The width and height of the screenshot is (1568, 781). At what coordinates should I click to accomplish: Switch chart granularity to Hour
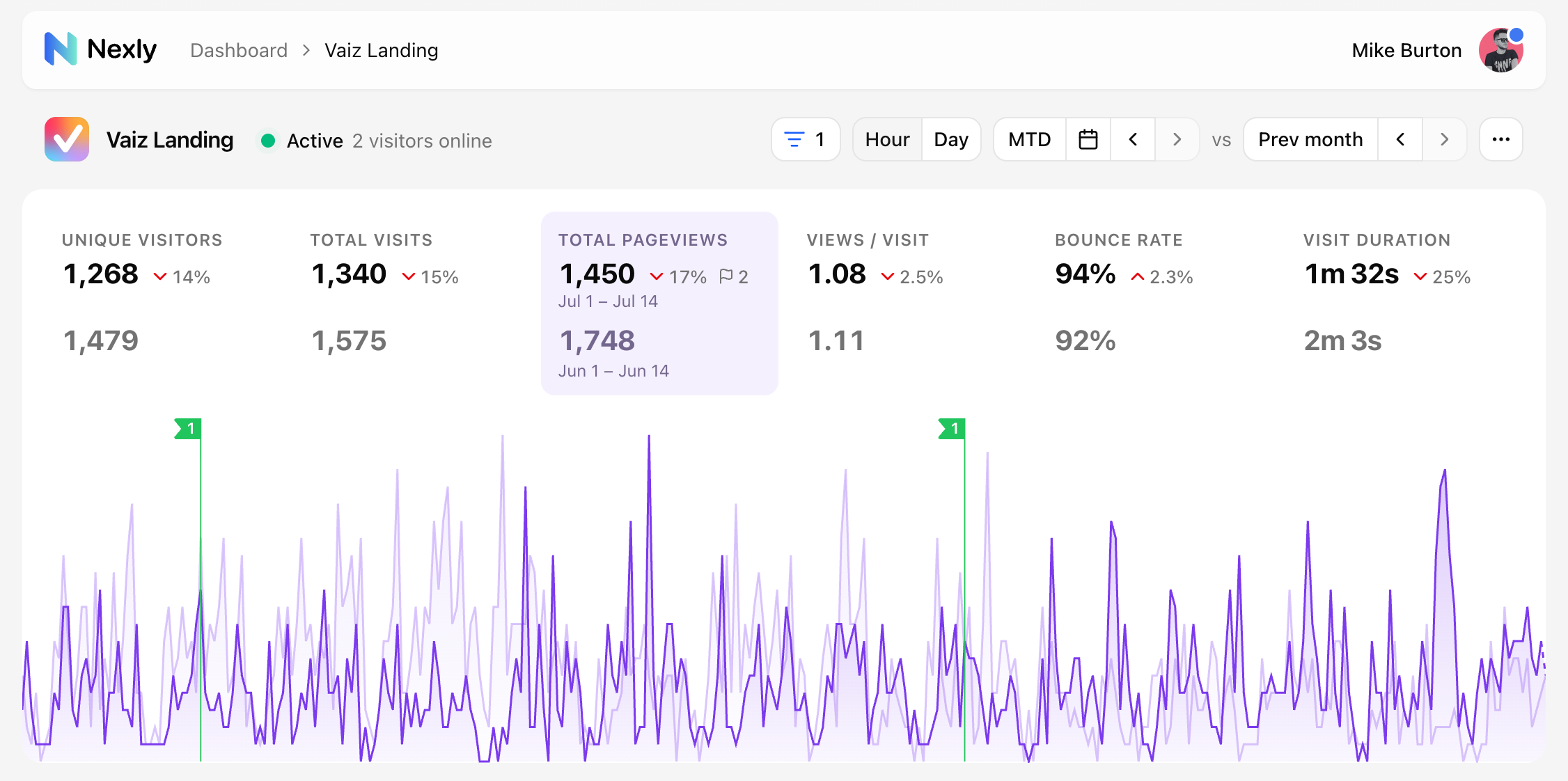tap(887, 139)
